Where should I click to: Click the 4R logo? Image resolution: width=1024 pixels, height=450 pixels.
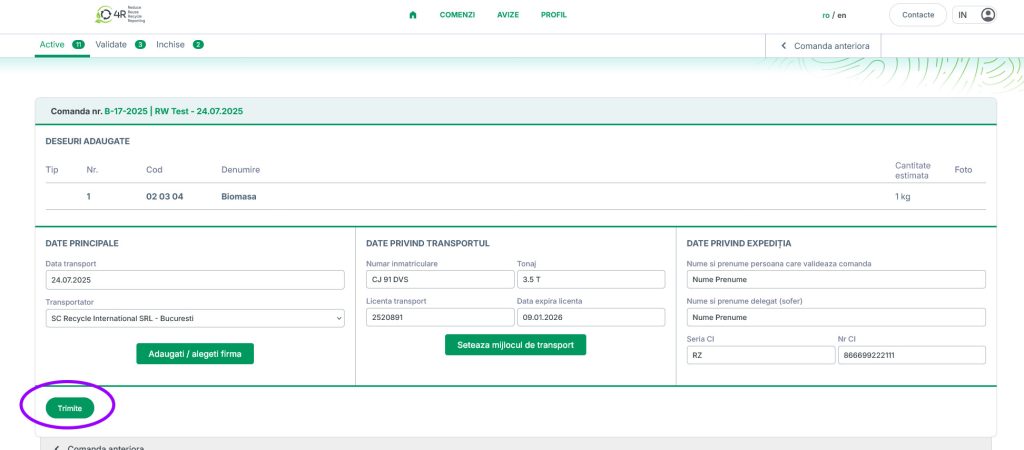120,15
